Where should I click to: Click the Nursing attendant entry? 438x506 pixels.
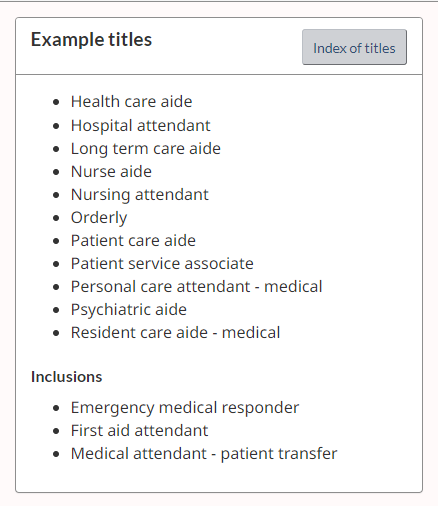(x=140, y=195)
